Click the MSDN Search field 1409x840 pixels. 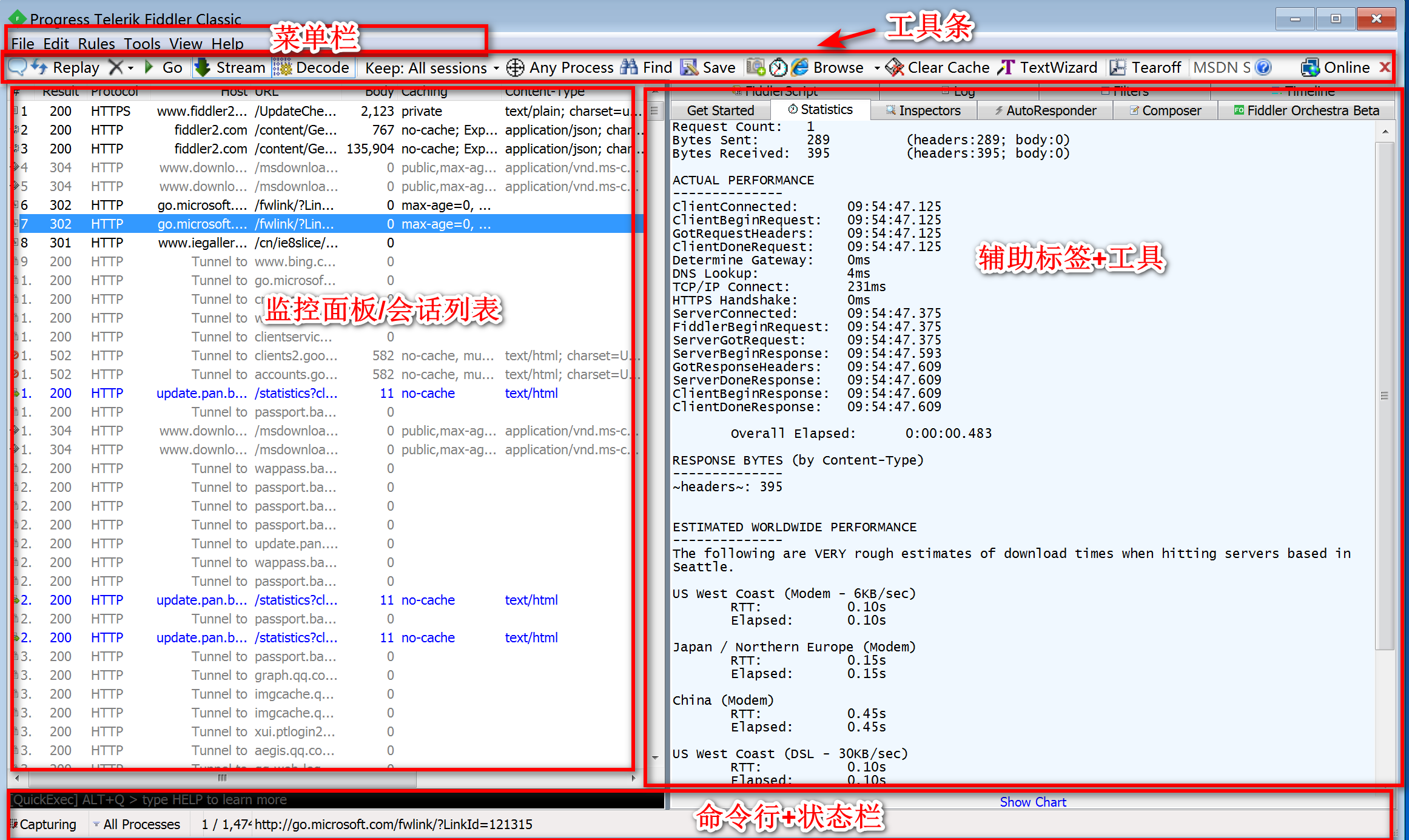[x=1222, y=67]
